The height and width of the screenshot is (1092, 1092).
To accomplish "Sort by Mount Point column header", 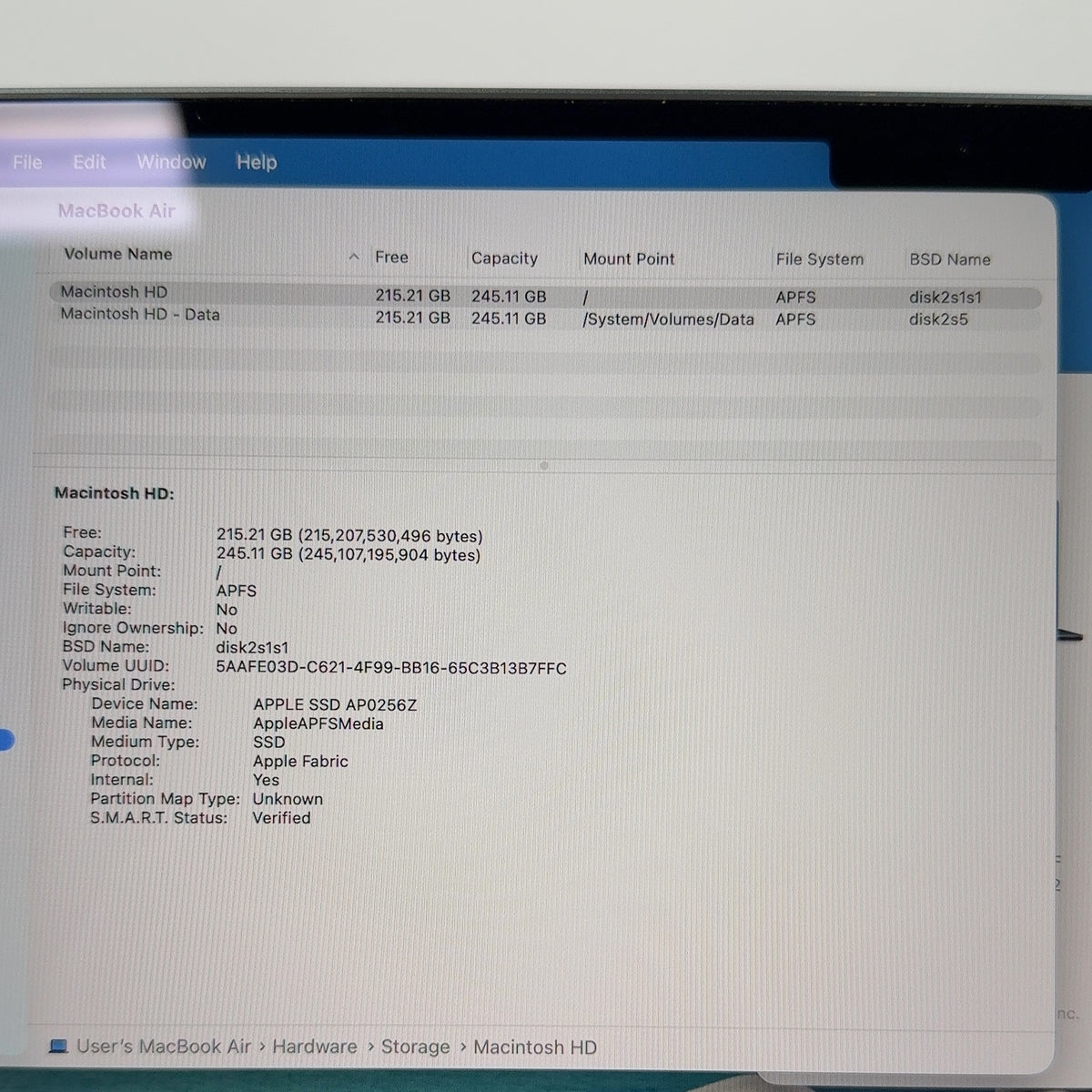I will (629, 258).
